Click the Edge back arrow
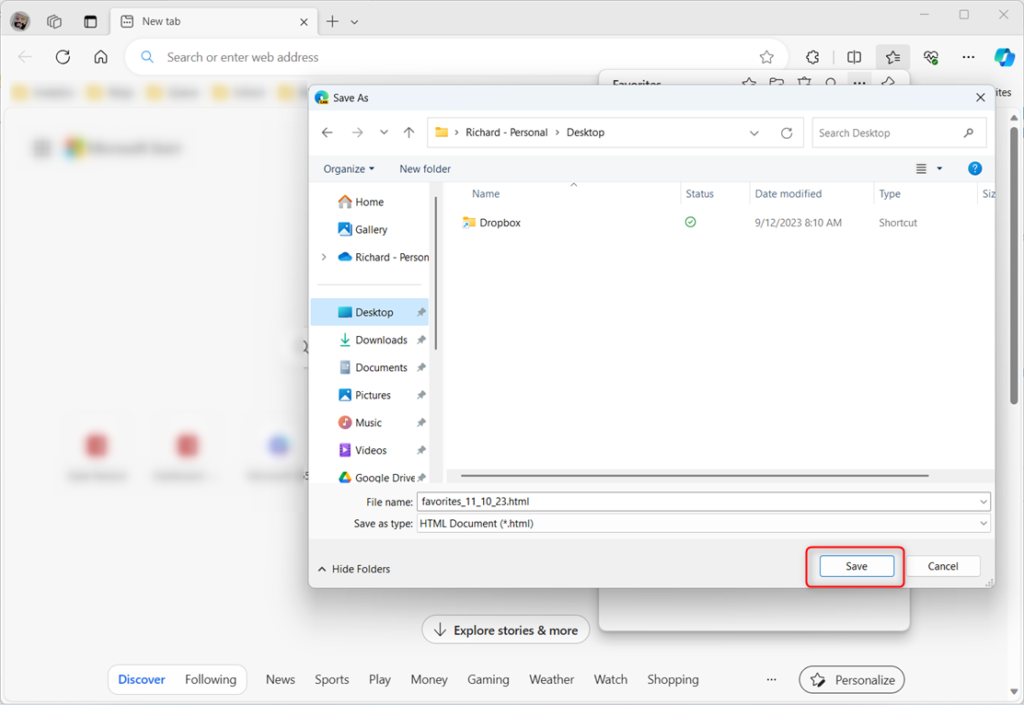The width and height of the screenshot is (1024, 705). [25, 57]
